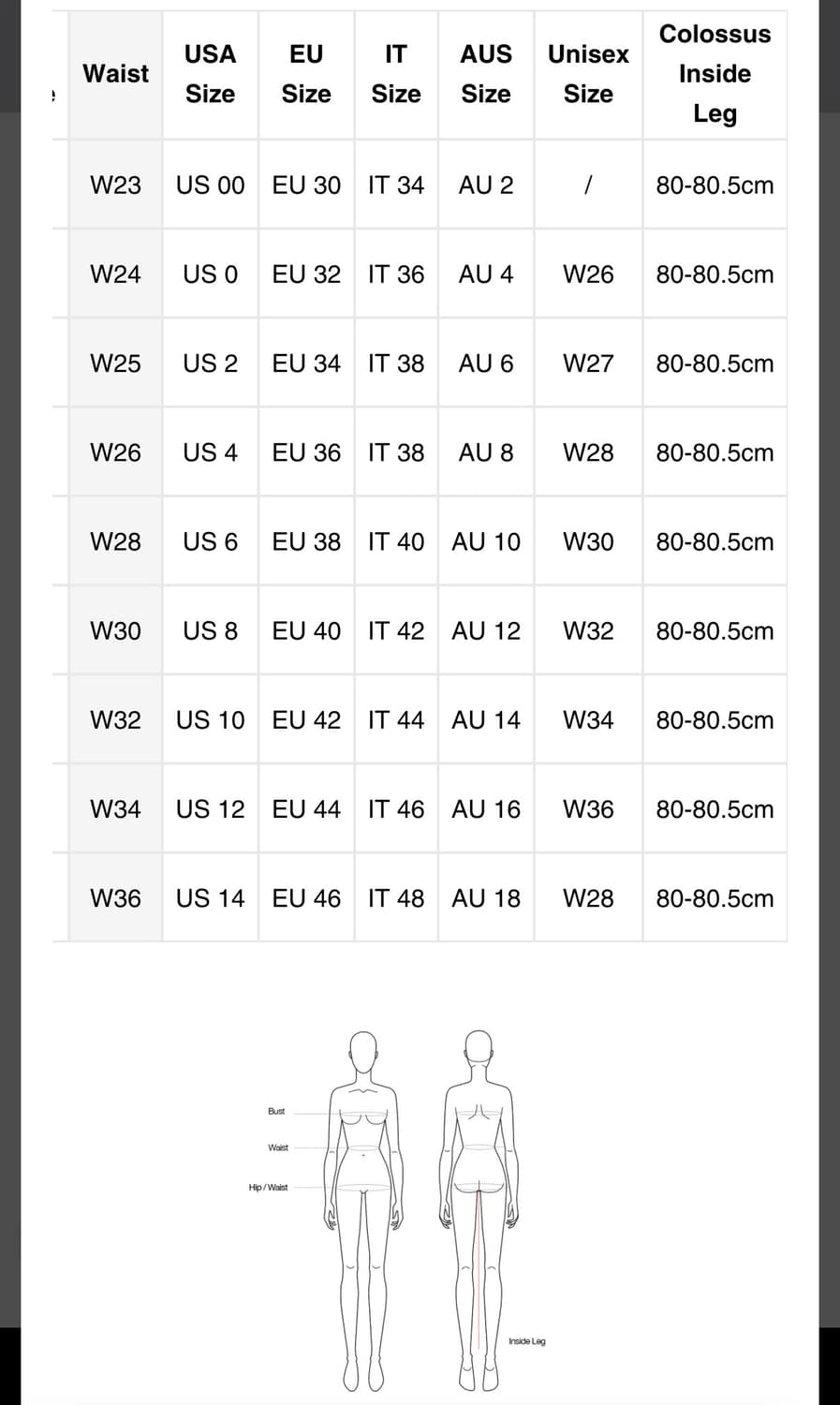The image size is (840, 1405).
Task: Select the Colossus Inside Leg header
Action: pos(715,74)
